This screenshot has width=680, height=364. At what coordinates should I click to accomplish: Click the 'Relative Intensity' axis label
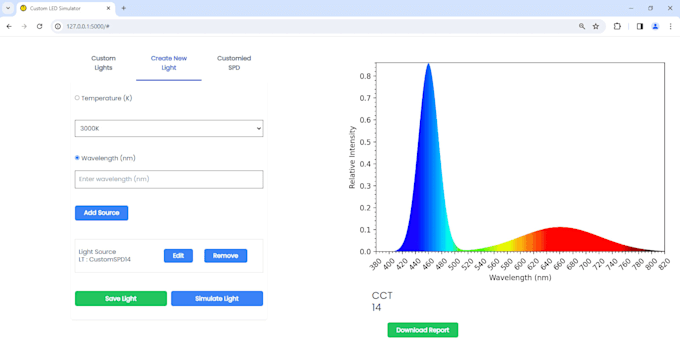[x=352, y=157]
